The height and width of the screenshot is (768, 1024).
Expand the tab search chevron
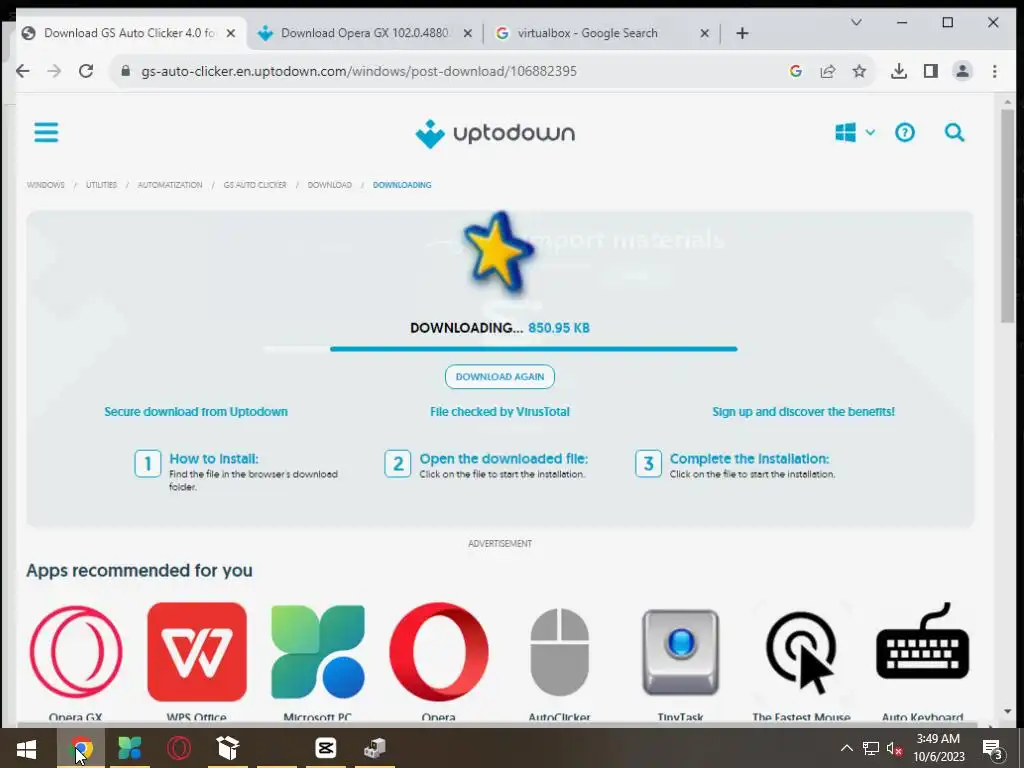click(856, 22)
